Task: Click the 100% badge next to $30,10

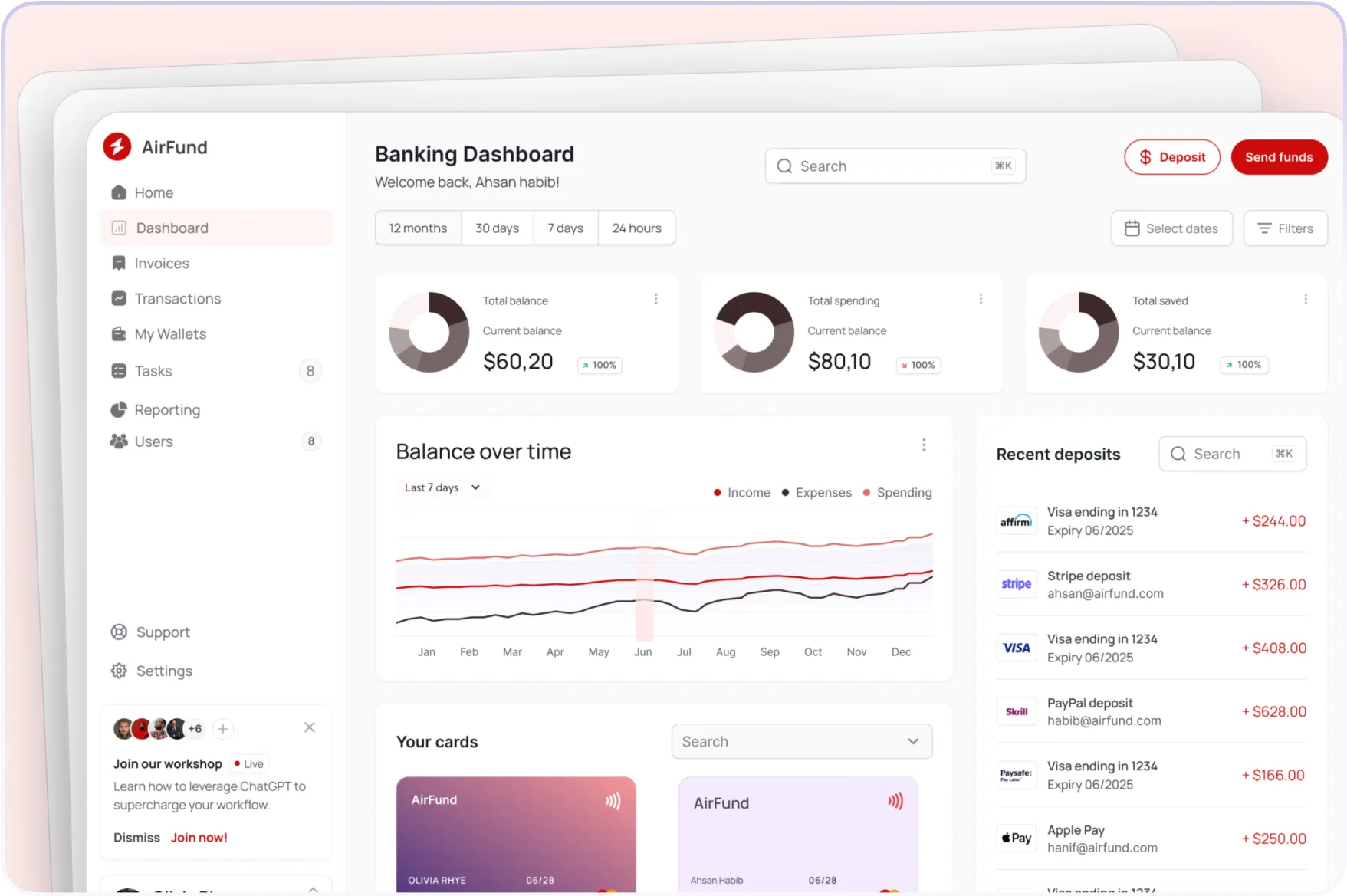Action: tap(1244, 365)
